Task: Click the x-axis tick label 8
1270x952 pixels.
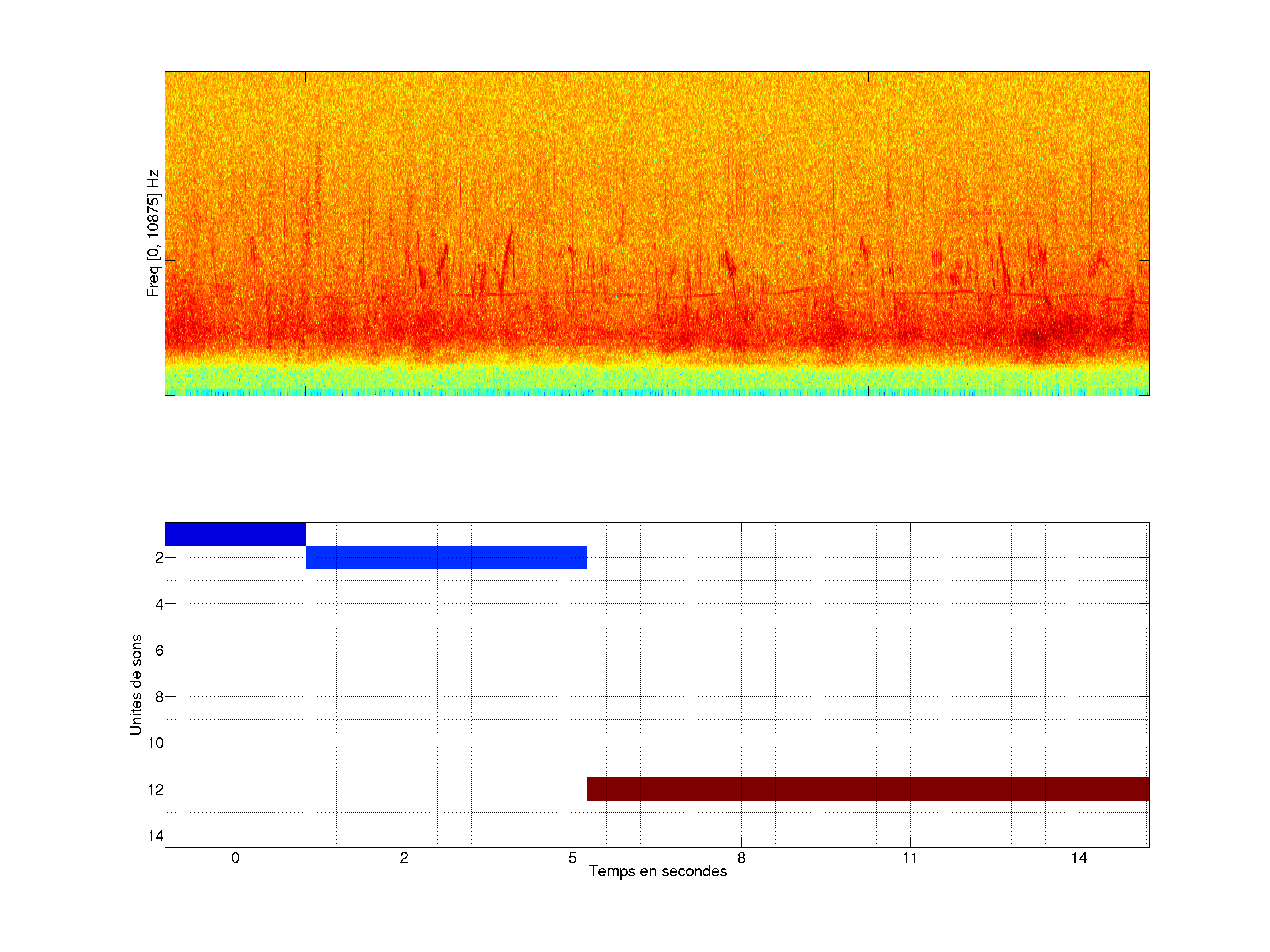Action: [741, 858]
